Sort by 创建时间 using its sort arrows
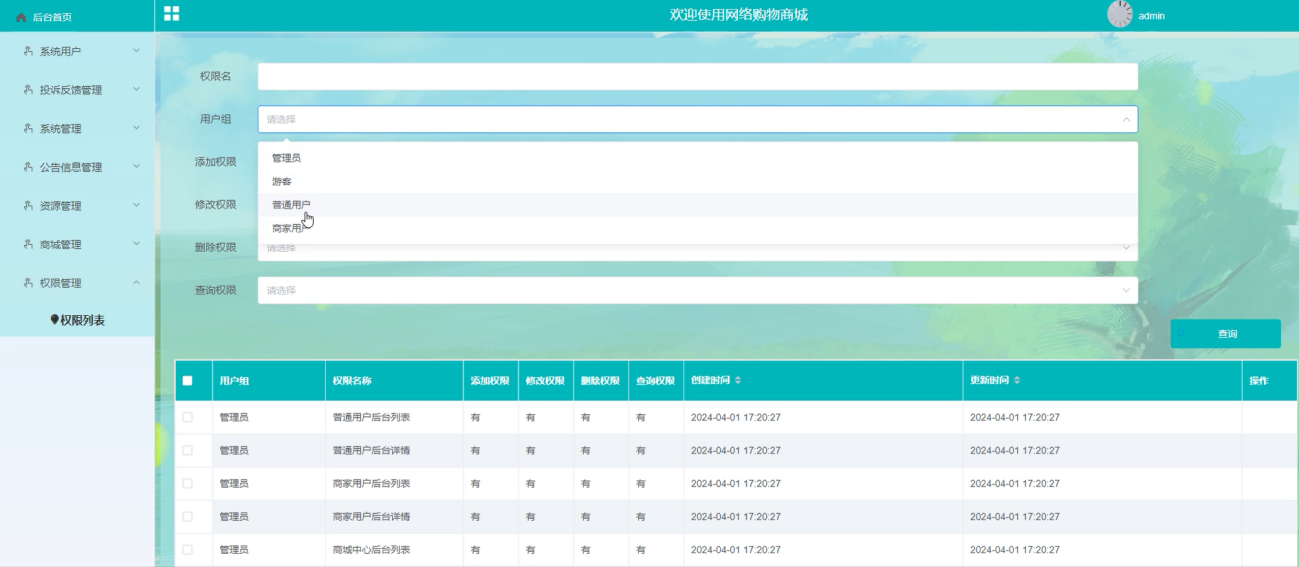Viewport: 1299px width, 567px height. (x=737, y=381)
